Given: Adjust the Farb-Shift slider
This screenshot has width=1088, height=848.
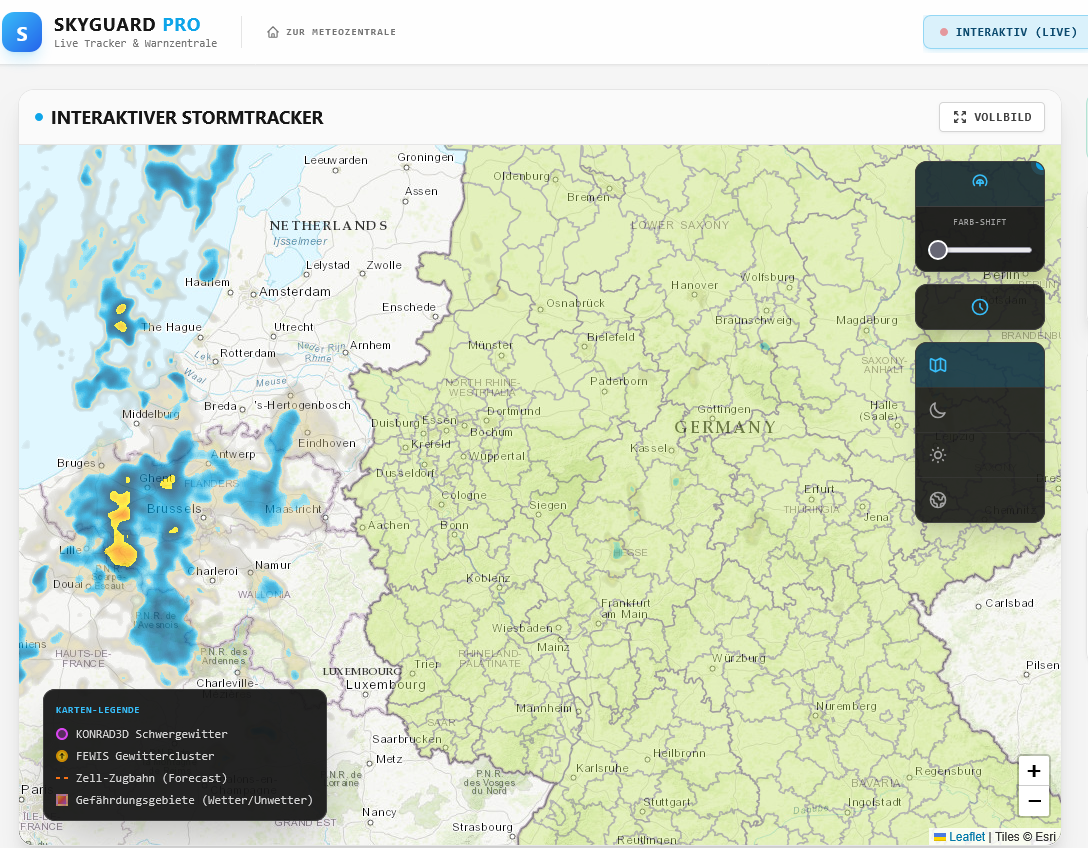Looking at the screenshot, I should (938, 249).
